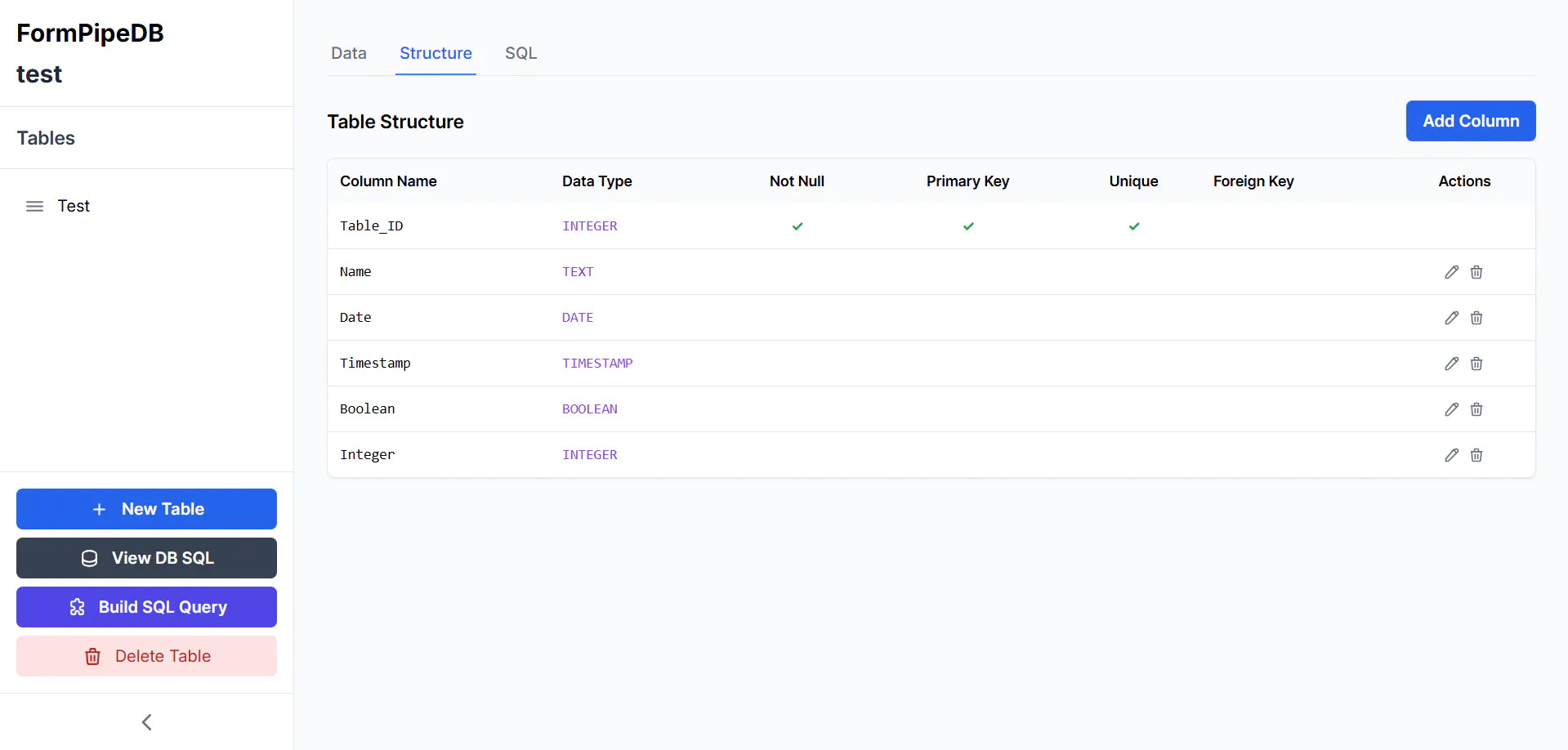Delete the Date column with trash icon

1476,318
